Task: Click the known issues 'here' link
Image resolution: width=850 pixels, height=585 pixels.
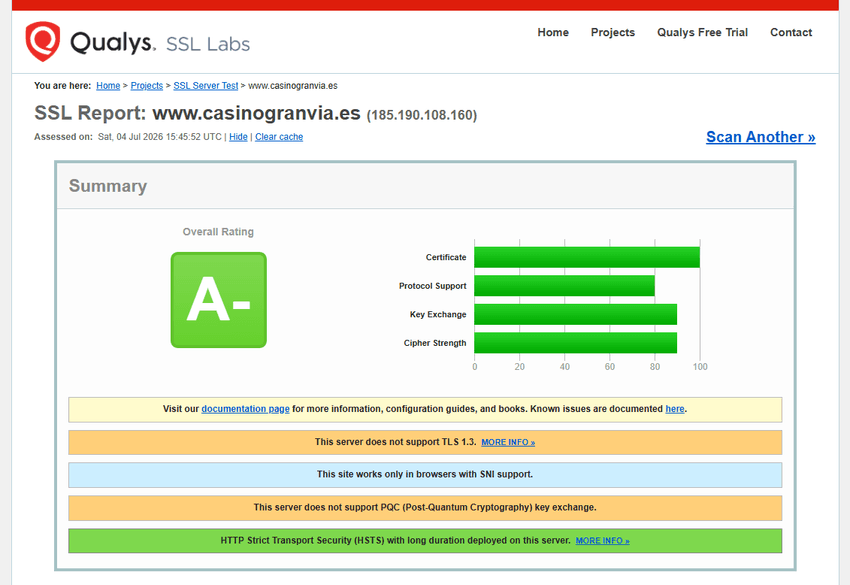Action: [x=674, y=409]
